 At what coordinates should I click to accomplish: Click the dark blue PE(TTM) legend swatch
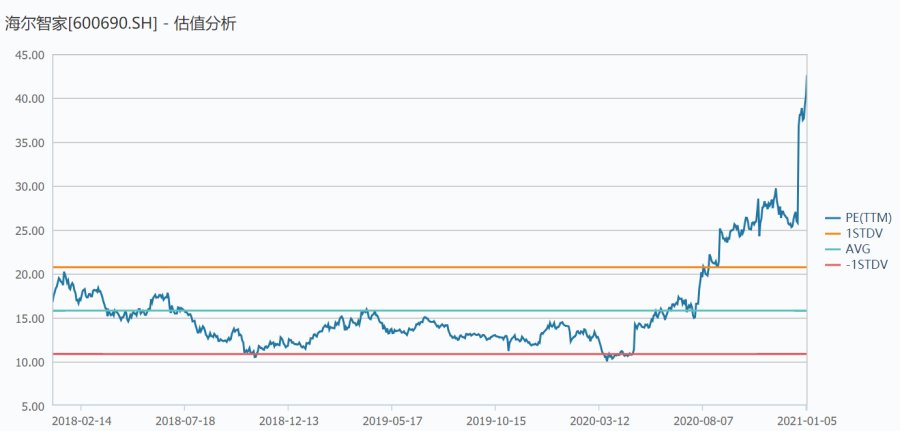pyautogui.click(x=833, y=218)
